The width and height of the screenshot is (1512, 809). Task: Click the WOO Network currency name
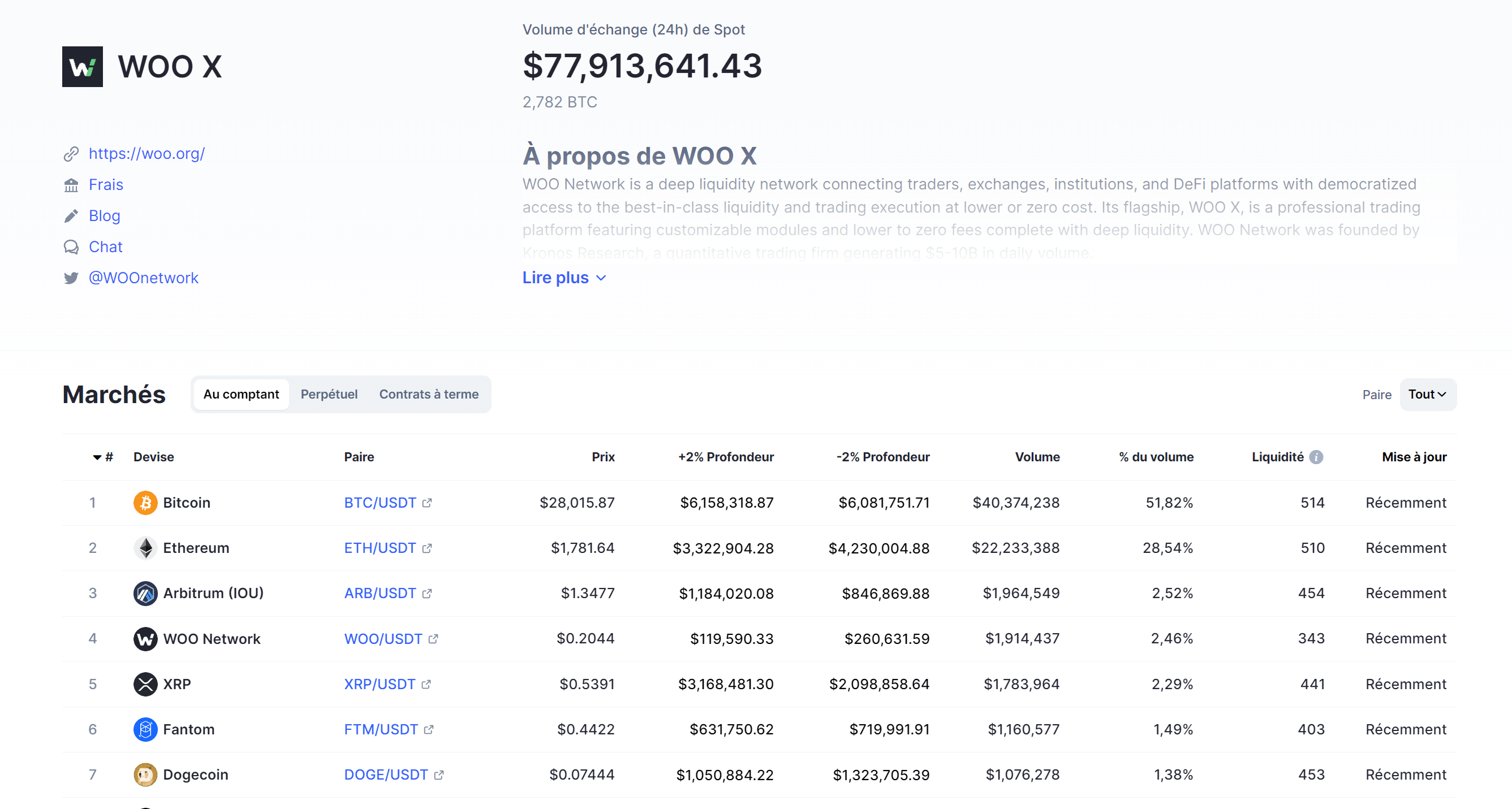(212, 639)
